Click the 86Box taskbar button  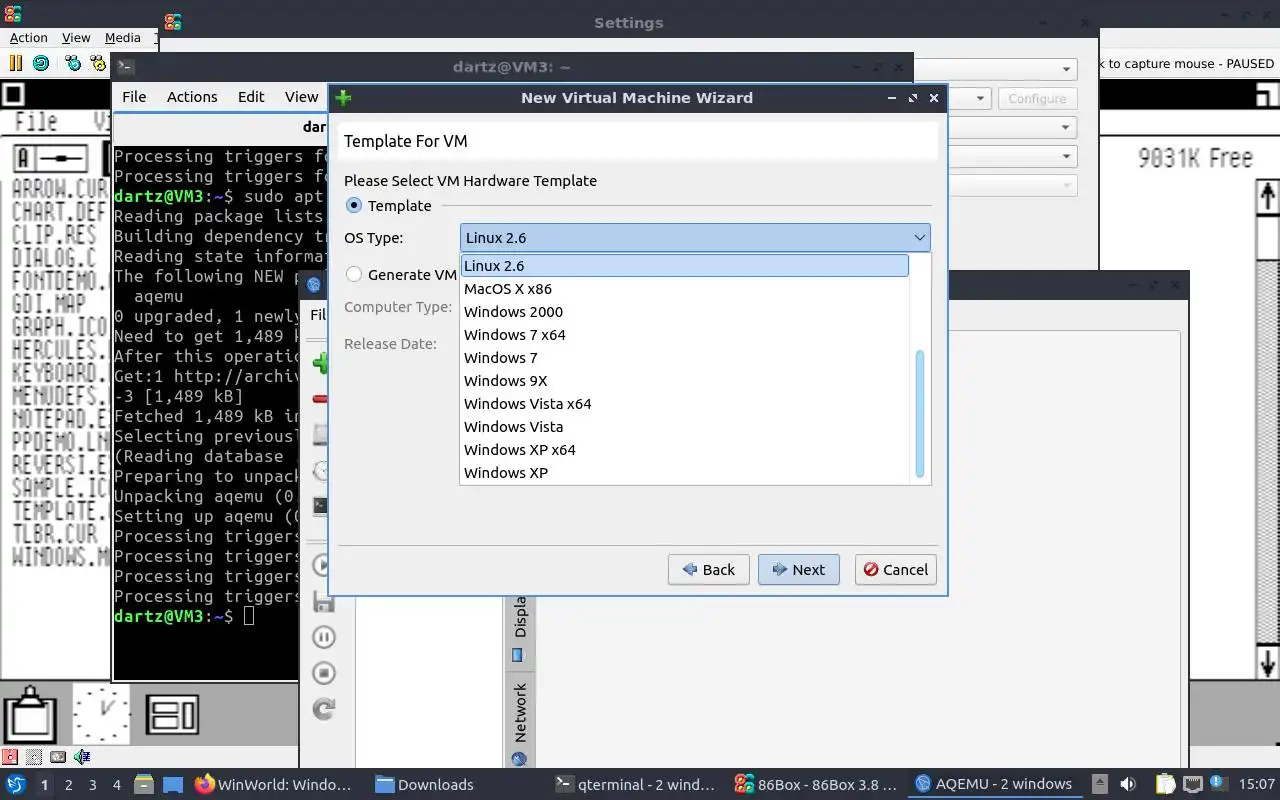[x=816, y=784]
